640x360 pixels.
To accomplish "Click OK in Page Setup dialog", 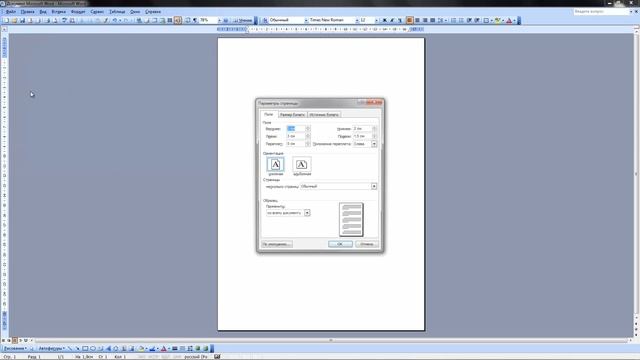I will (340, 244).
